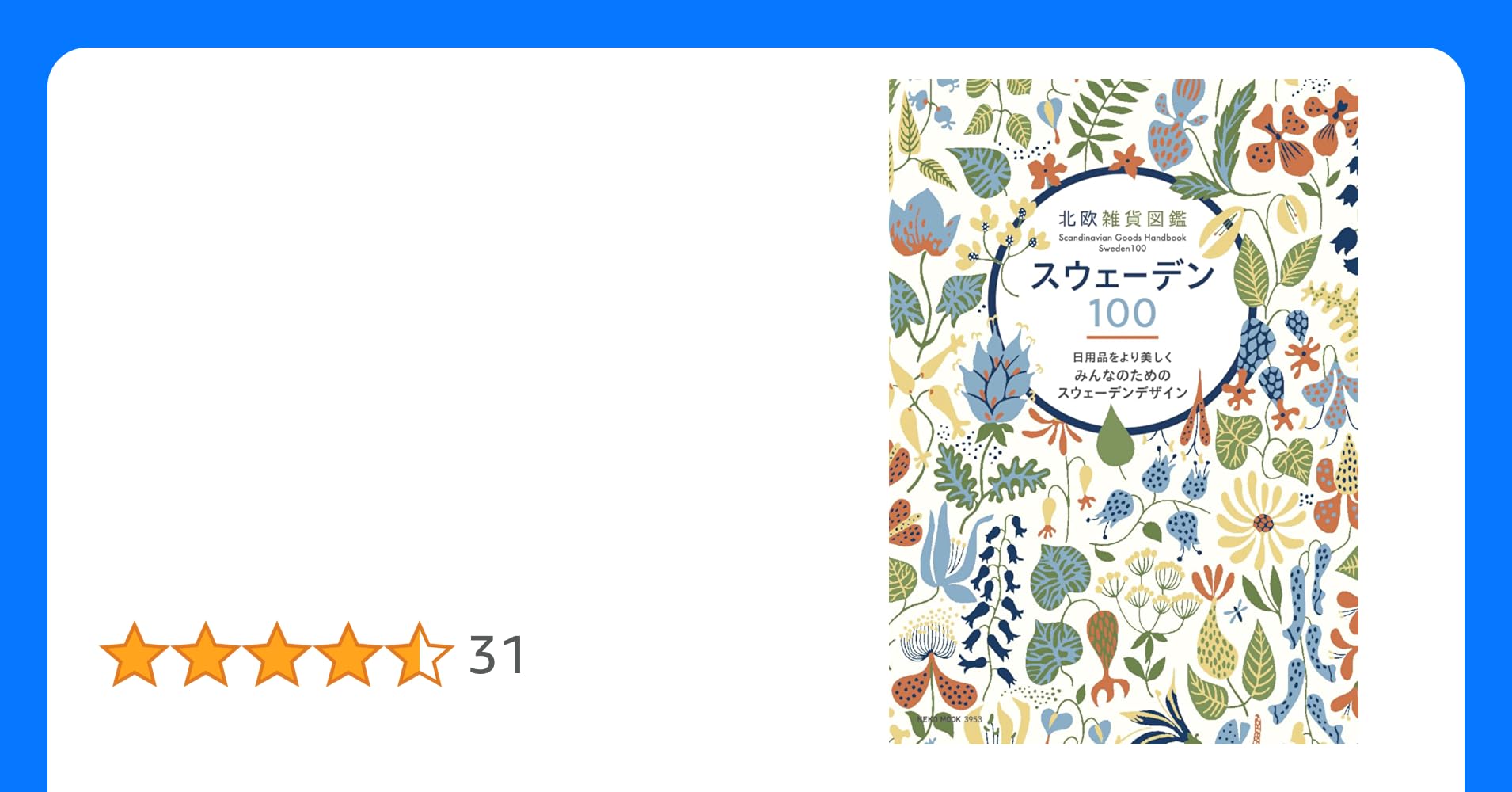Select the third rating star
Screen dimensions: 1512x792
coord(277,653)
